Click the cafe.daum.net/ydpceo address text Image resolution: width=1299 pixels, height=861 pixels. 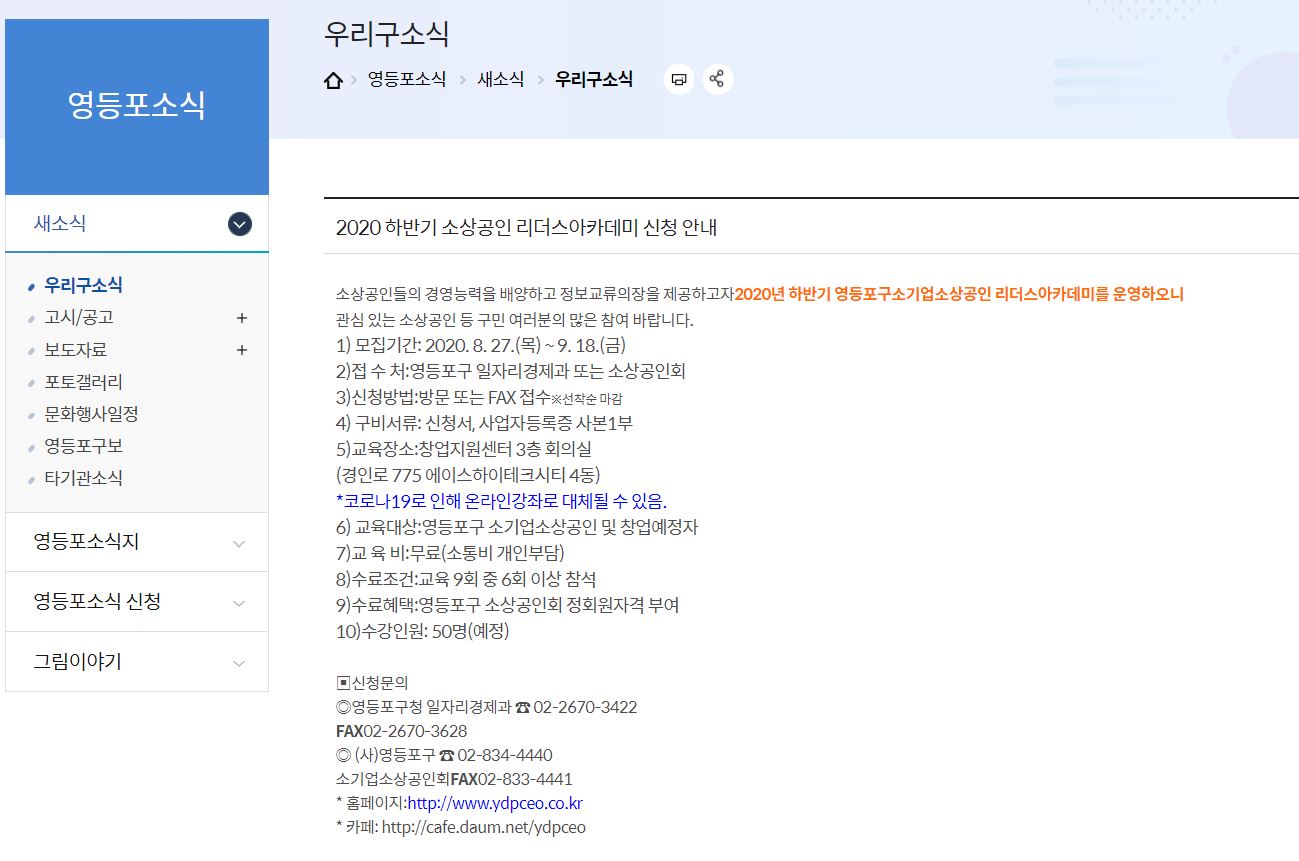click(484, 827)
